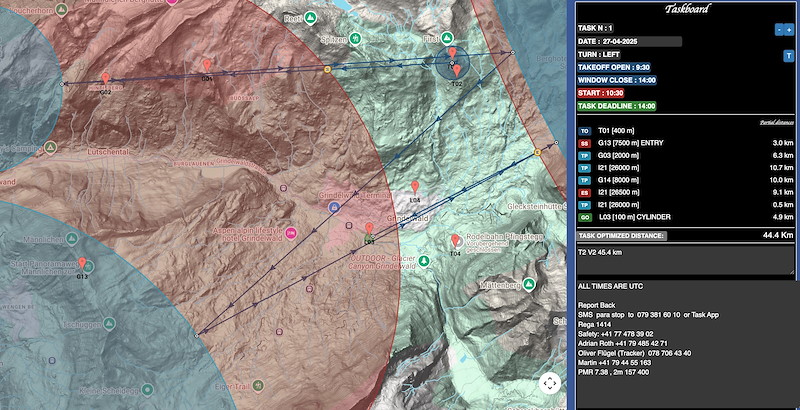Increase task number with plus button
The width and height of the screenshot is (800, 410).
(x=789, y=30)
